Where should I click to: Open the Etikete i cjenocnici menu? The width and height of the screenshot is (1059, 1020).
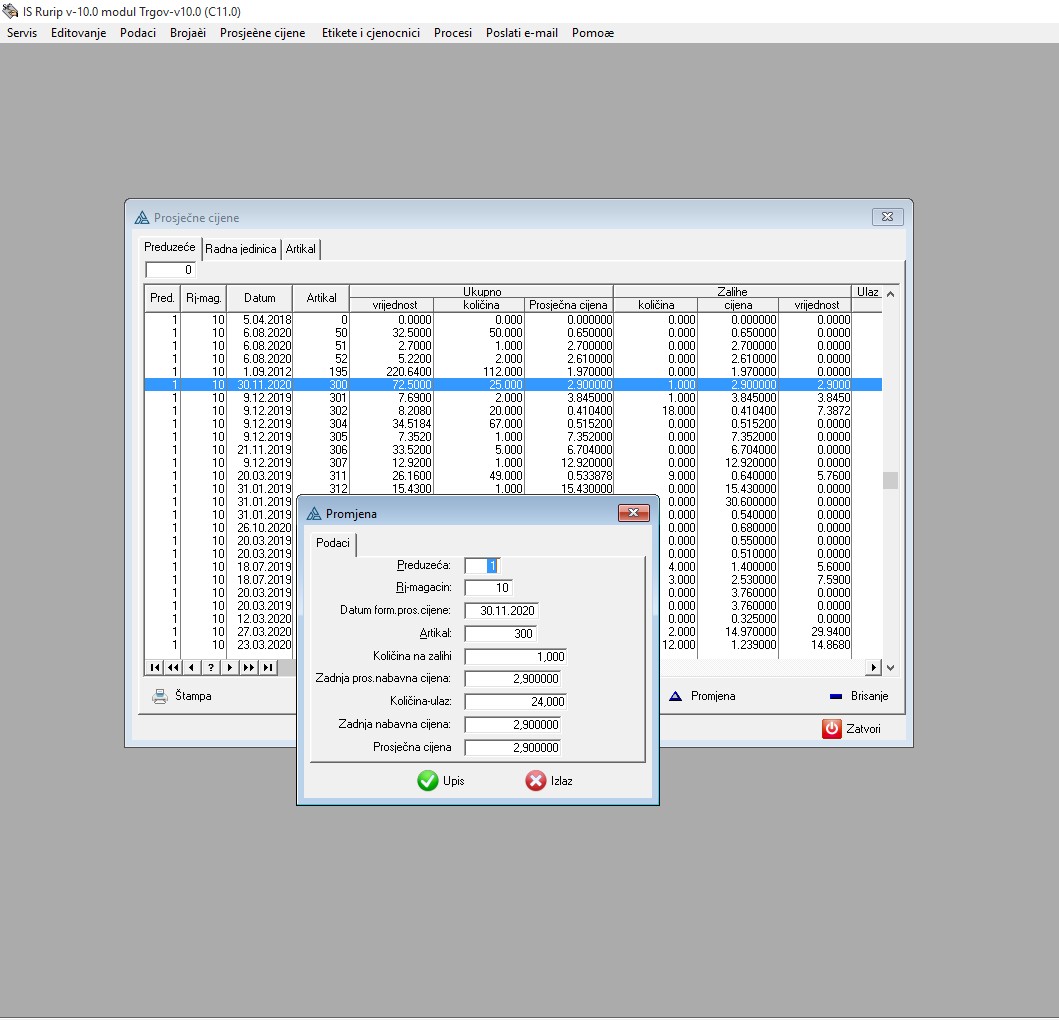coord(370,33)
